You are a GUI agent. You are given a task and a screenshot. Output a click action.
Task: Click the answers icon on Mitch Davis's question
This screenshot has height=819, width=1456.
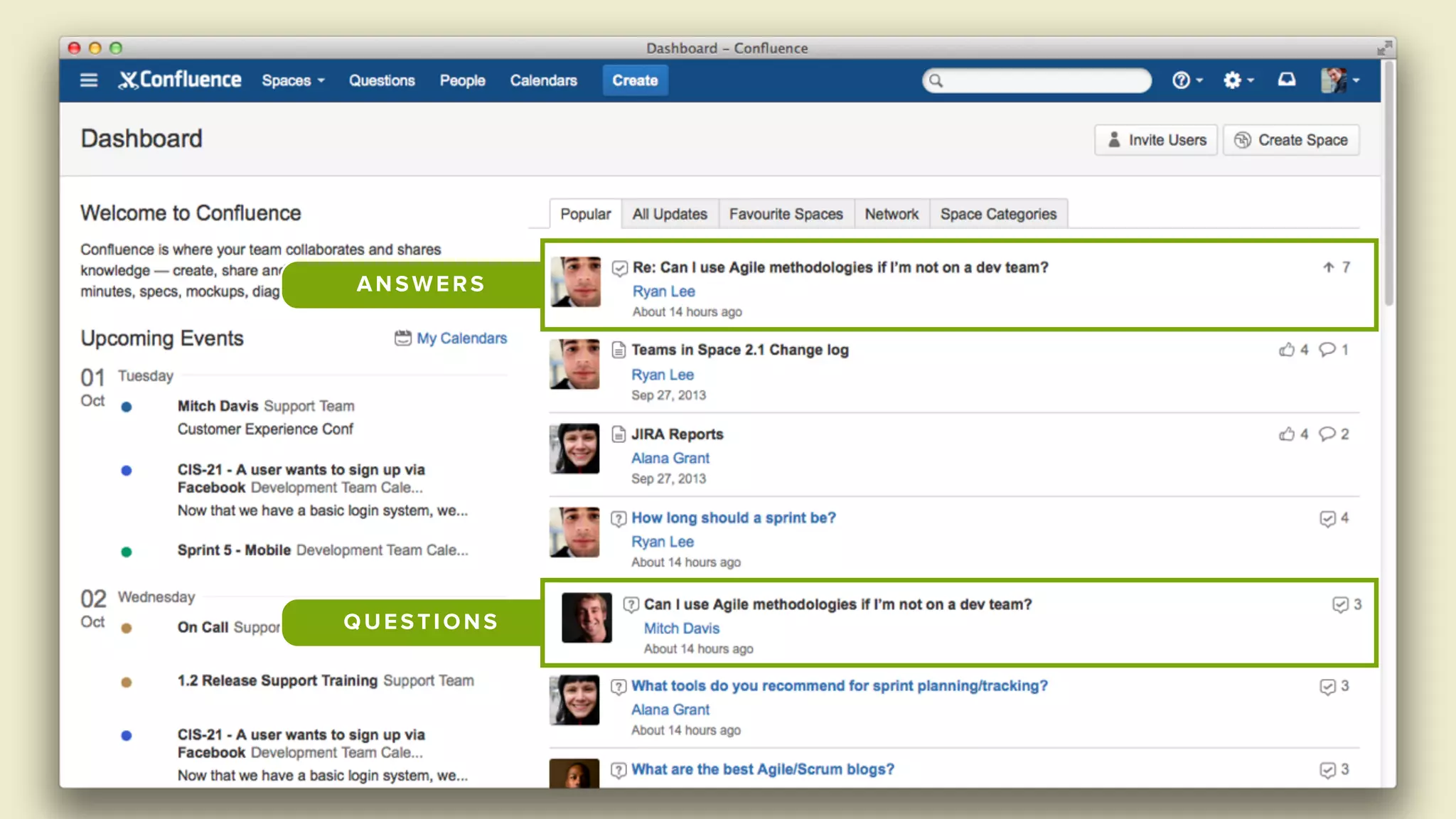coord(1340,605)
